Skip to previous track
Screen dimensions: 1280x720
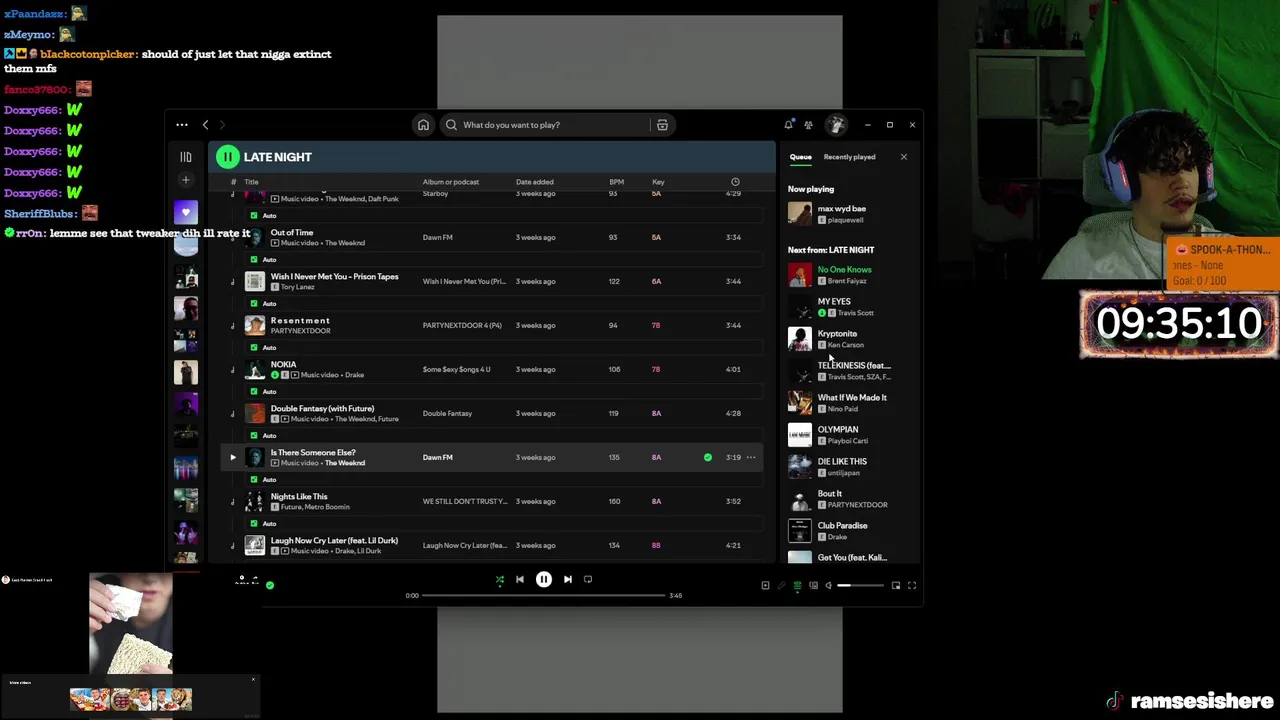[520, 579]
